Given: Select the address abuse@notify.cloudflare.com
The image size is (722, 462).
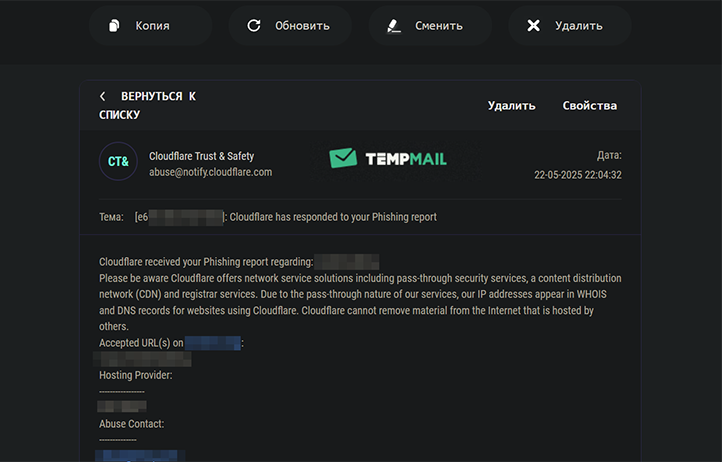Looking at the screenshot, I should click(x=210, y=172).
